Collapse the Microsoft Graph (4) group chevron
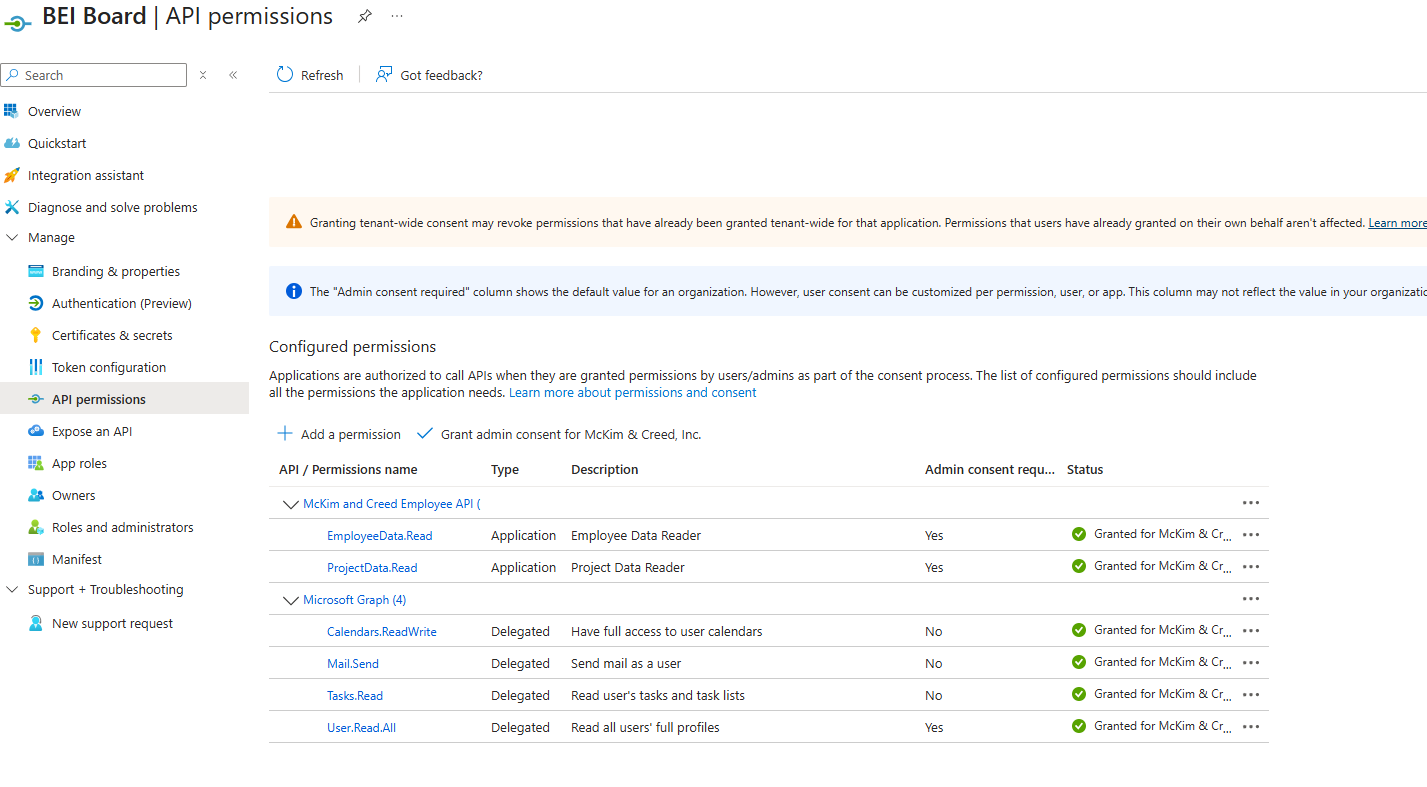 291,601
